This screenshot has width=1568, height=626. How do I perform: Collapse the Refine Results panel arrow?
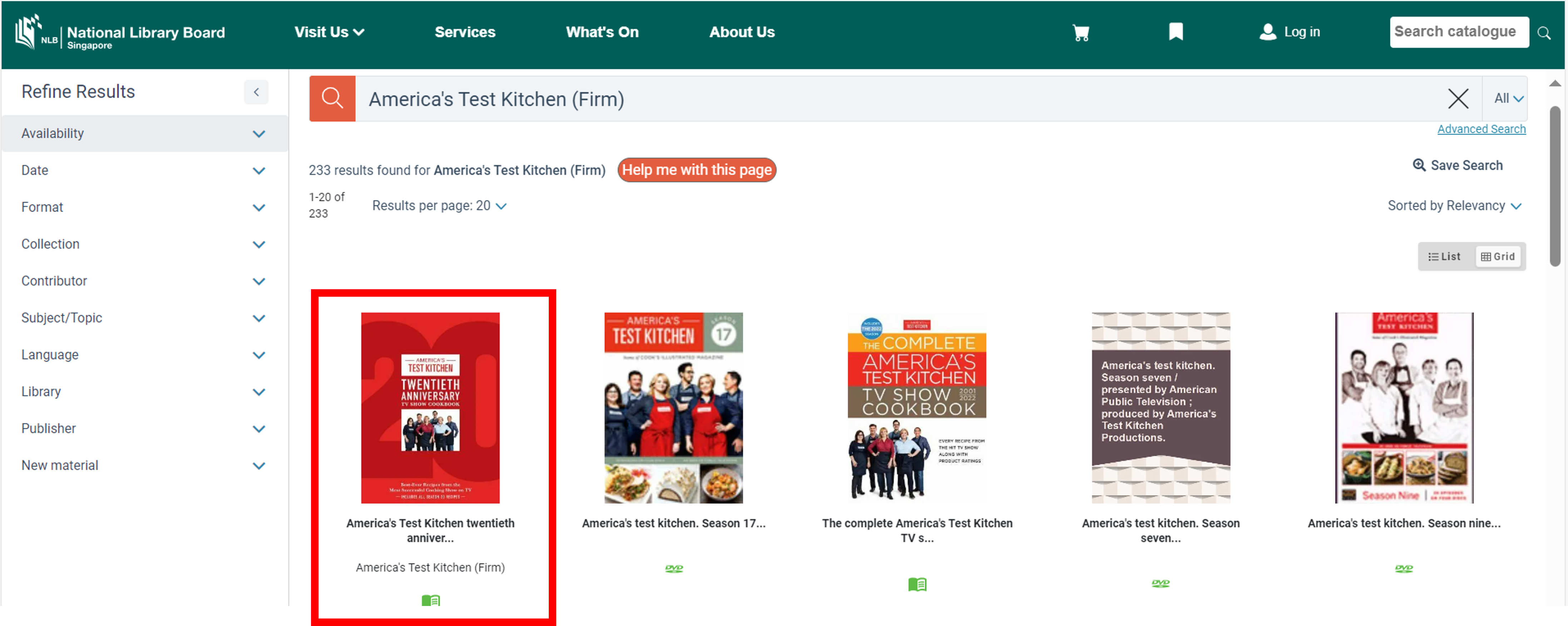pyautogui.click(x=256, y=92)
